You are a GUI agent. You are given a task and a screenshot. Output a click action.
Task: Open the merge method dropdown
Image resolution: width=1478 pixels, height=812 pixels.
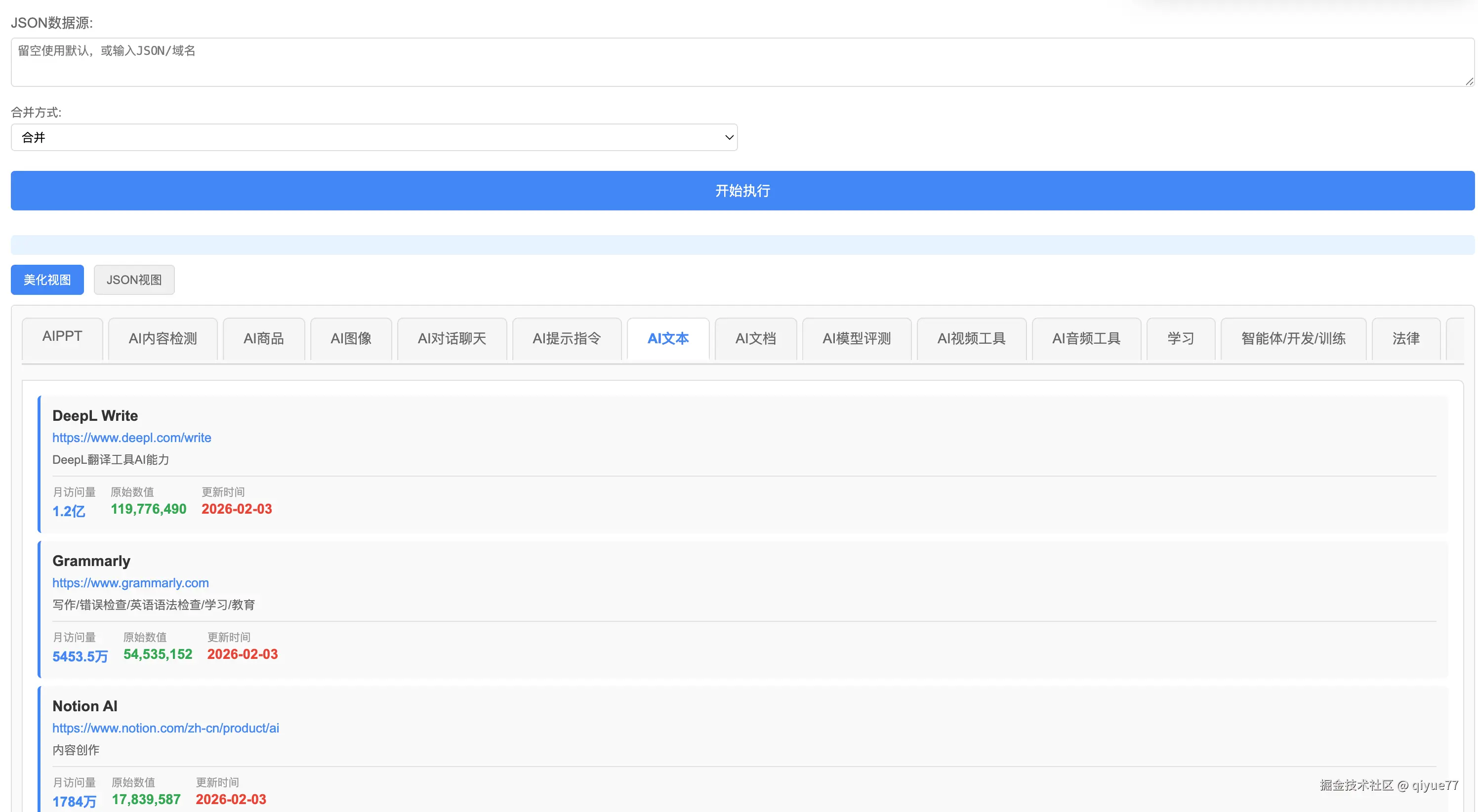tap(374, 137)
